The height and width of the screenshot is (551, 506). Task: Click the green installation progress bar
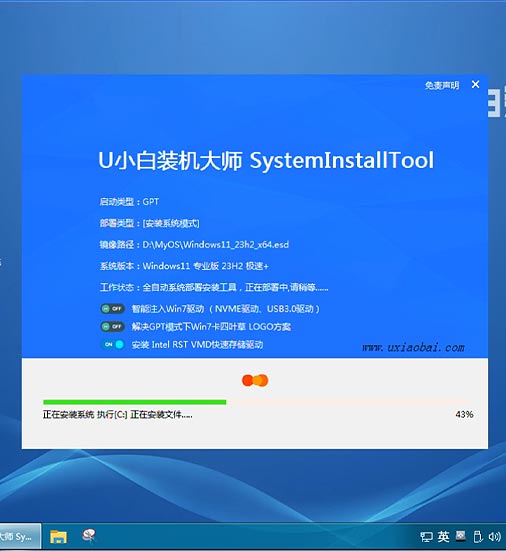[x=135, y=402]
